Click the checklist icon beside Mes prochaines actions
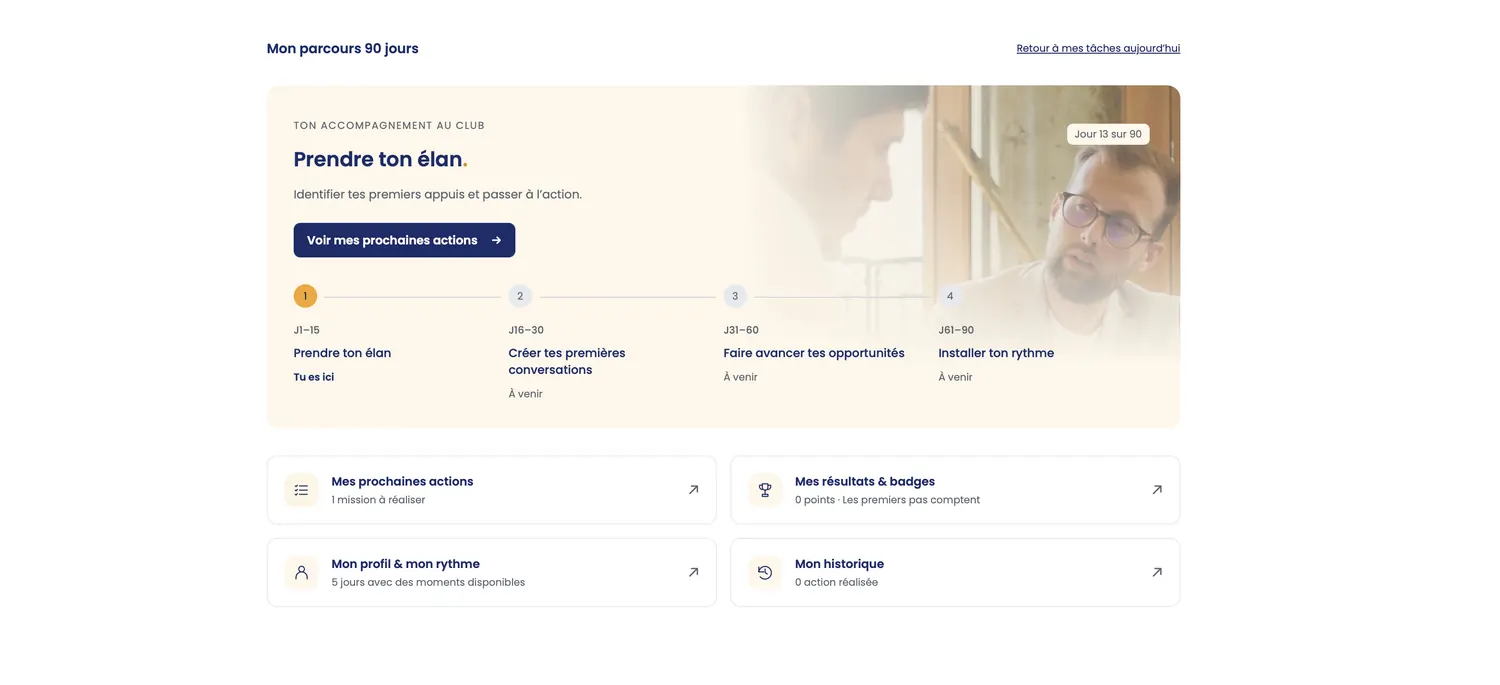The image size is (1500, 685). tap(301, 490)
